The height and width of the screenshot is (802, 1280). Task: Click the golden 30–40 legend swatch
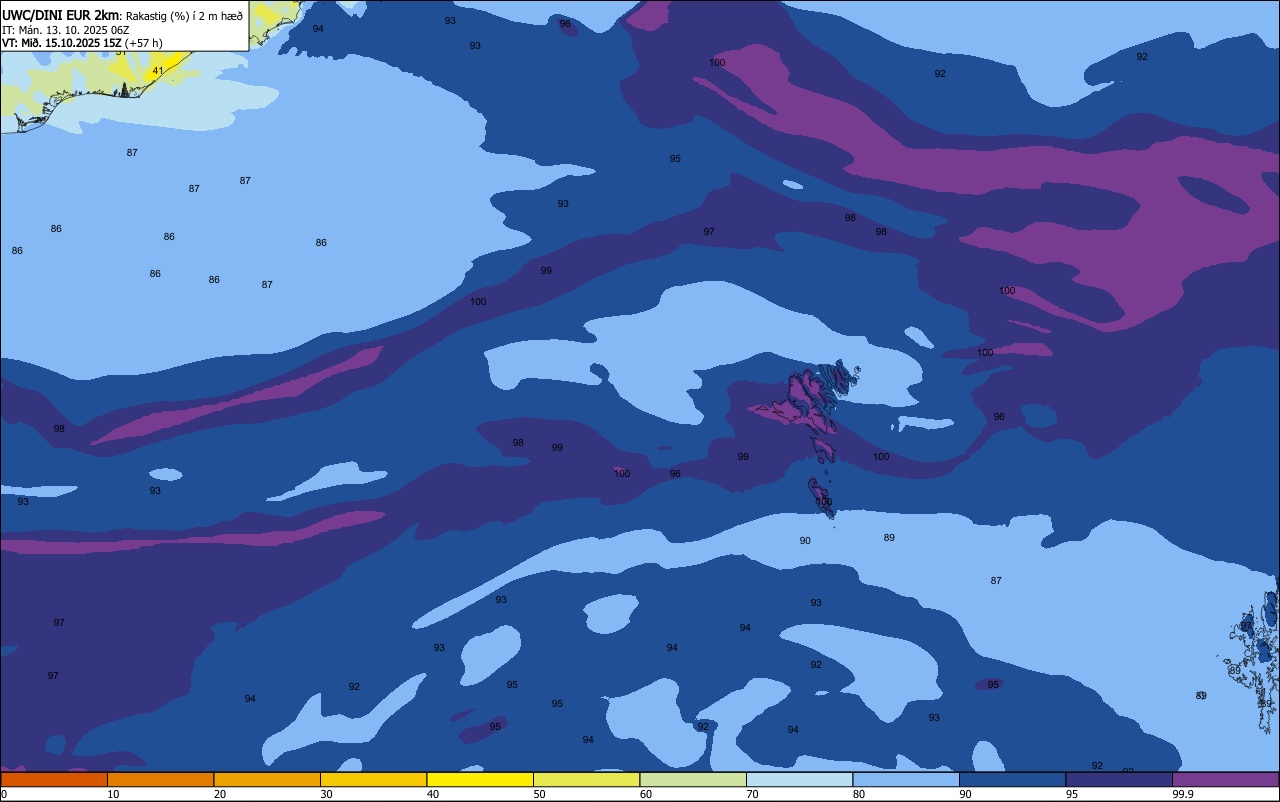pyautogui.click(x=373, y=779)
